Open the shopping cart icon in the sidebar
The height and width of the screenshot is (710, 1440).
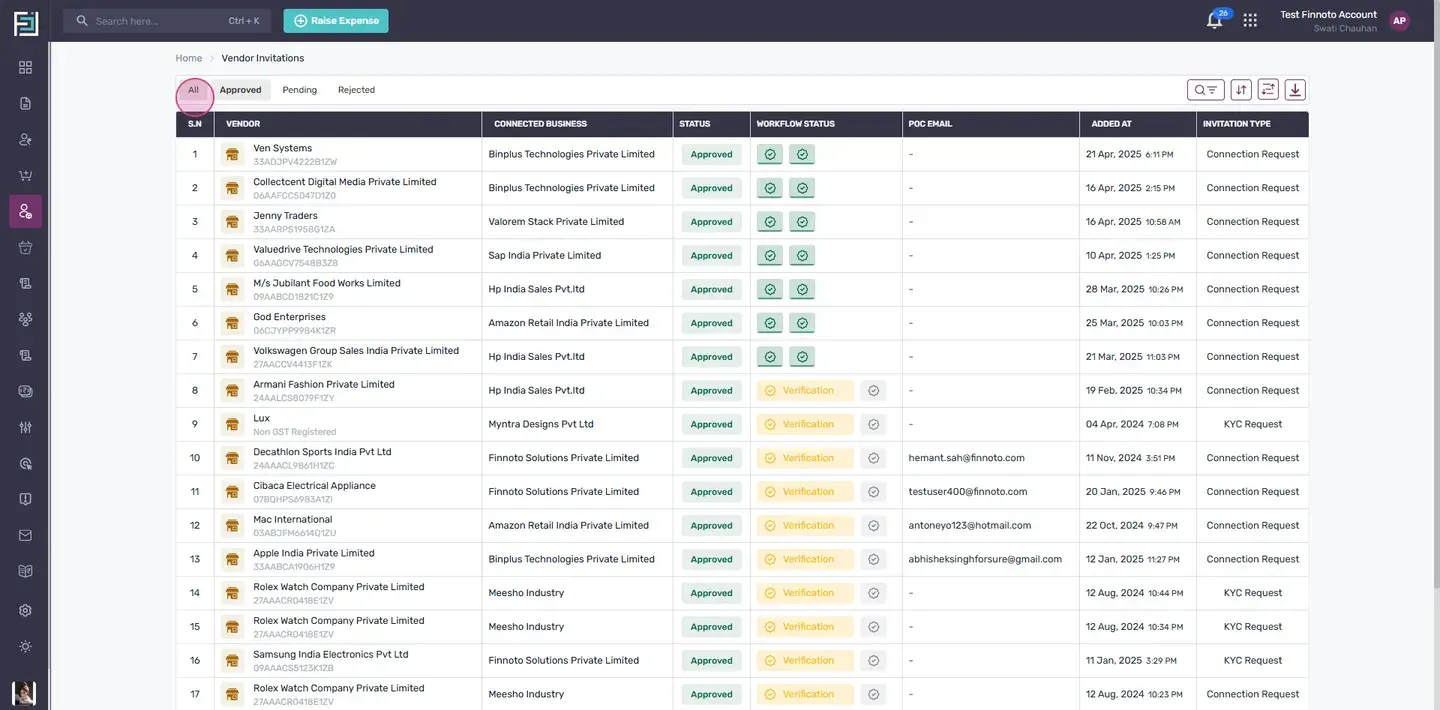[x=25, y=175]
